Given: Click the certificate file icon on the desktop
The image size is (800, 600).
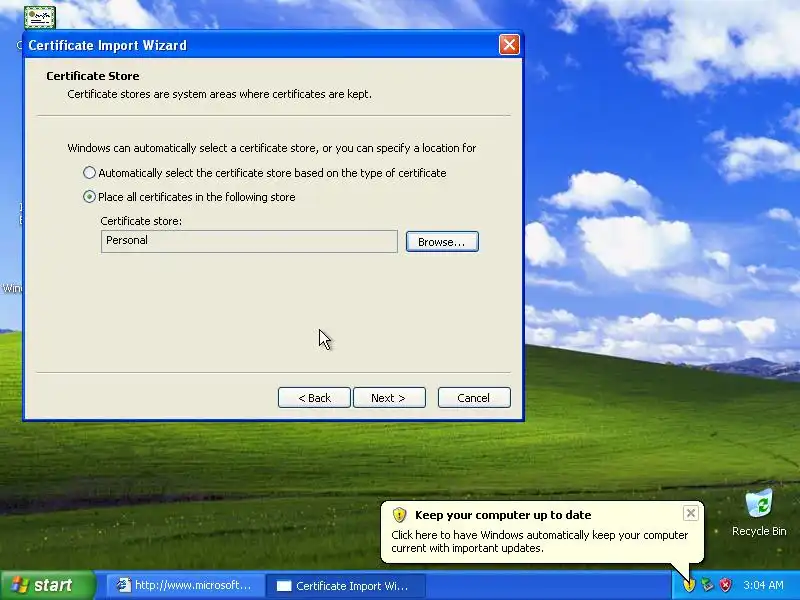Looking at the screenshot, I should [40, 18].
